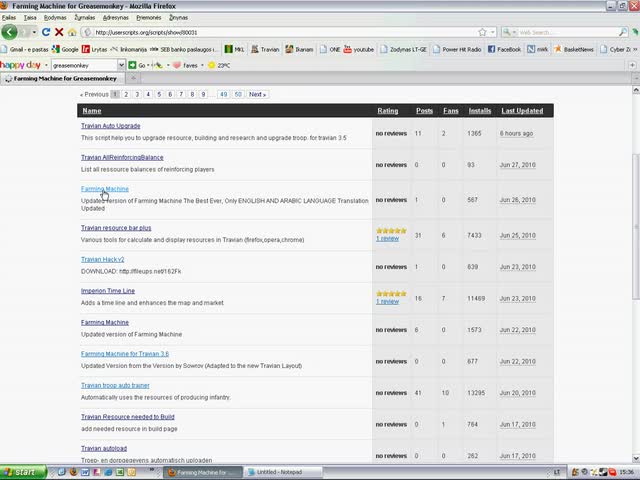Open the happy day logo dropdown

coord(46,65)
